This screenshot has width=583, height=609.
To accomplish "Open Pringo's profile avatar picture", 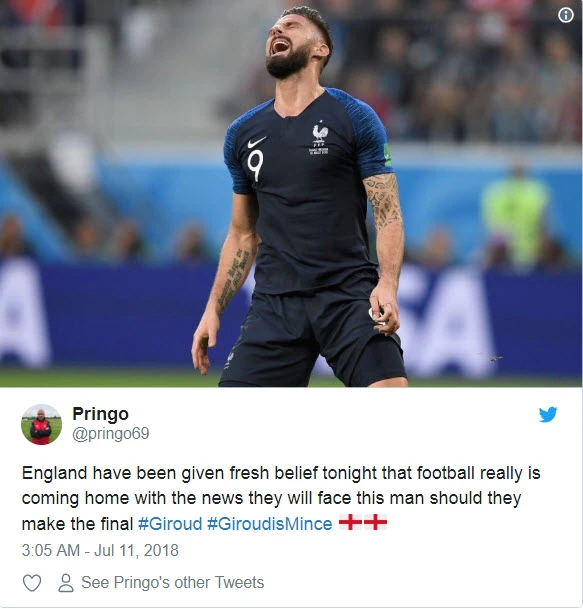I will click(41, 424).
